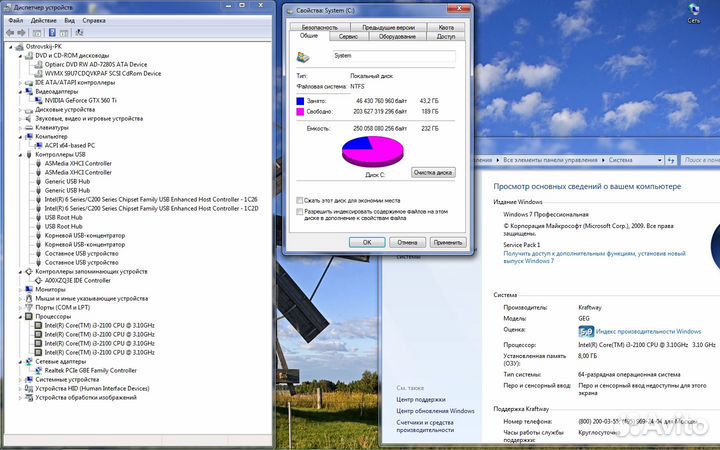Expand the Дисковые устройства node

[20, 110]
